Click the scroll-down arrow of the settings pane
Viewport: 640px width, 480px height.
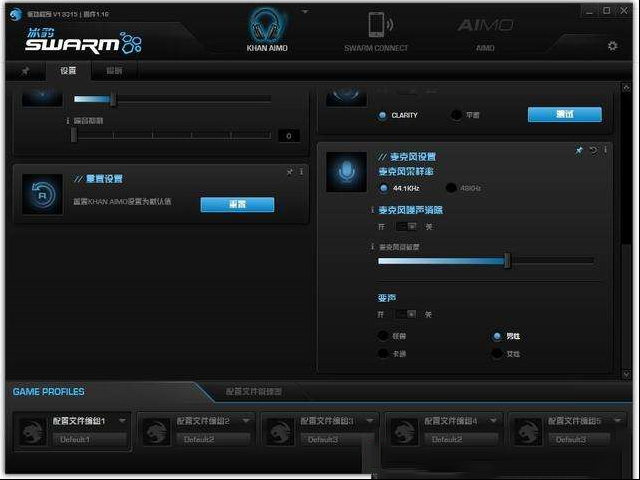[x=626, y=374]
